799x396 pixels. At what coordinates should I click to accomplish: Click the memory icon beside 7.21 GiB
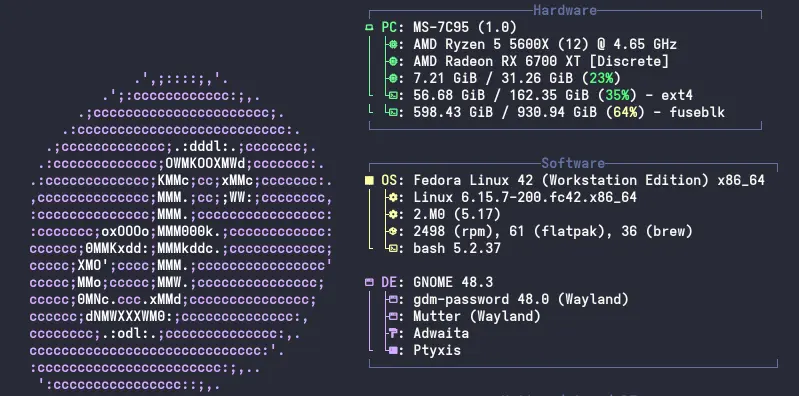(393, 78)
